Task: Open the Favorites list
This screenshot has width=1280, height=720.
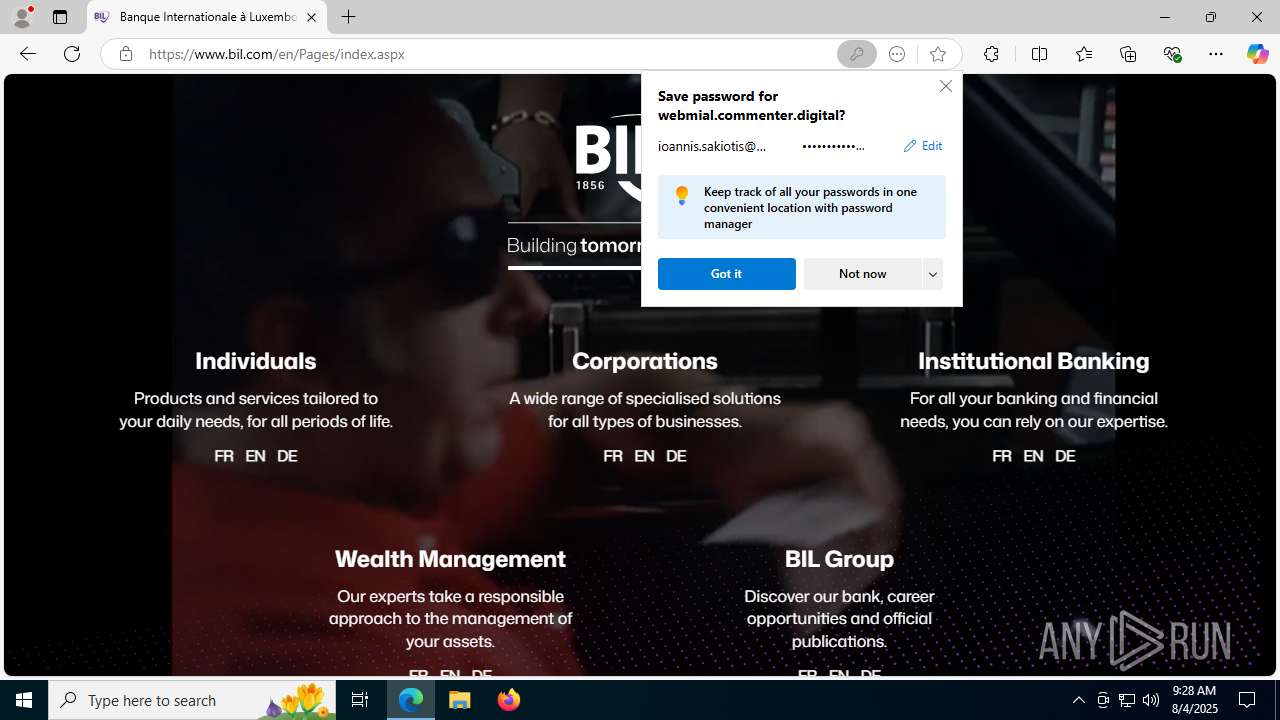Action: point(1084,54)
